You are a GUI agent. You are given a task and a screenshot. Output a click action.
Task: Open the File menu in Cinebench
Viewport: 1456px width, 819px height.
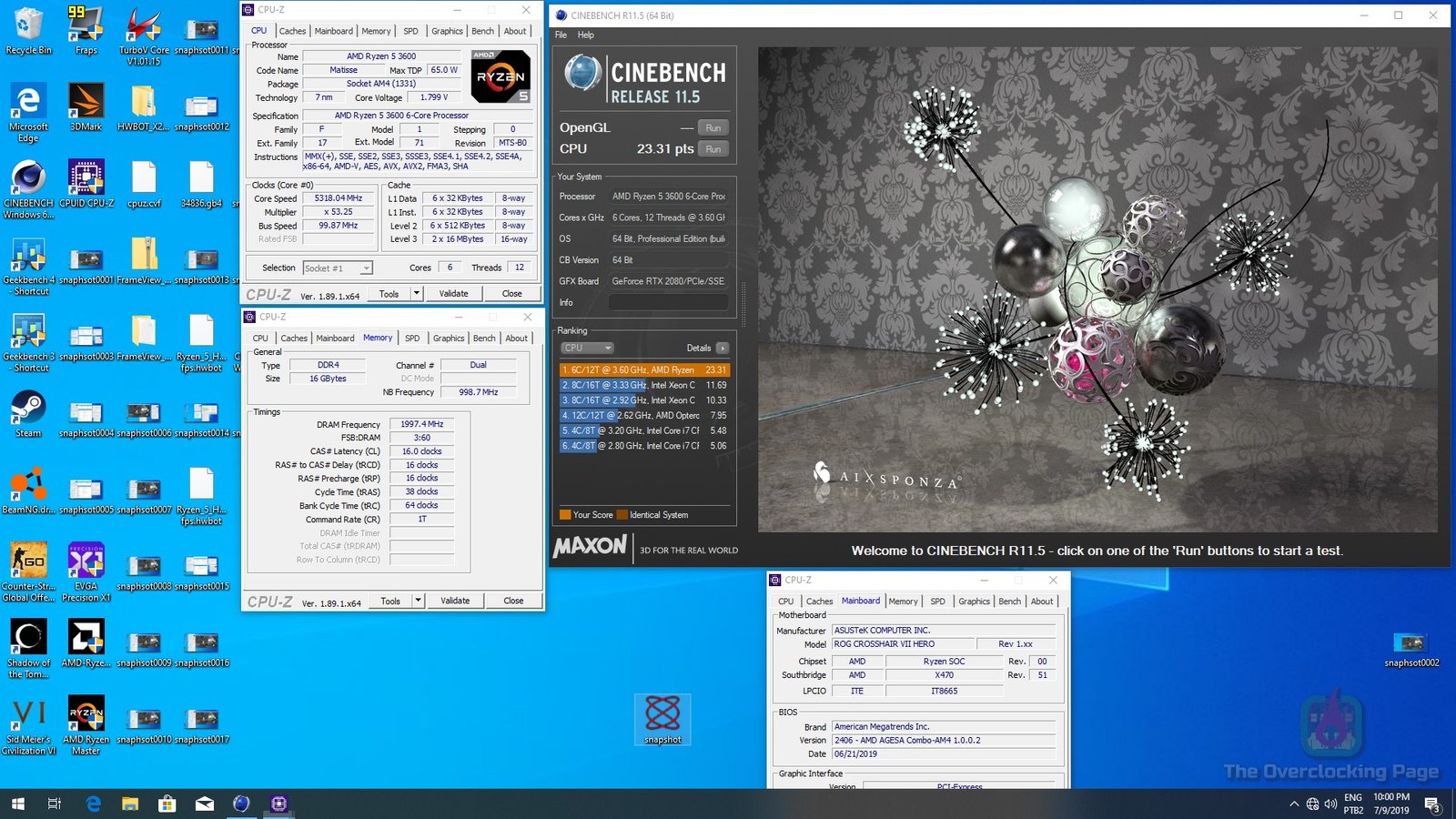tap(561, 35)
